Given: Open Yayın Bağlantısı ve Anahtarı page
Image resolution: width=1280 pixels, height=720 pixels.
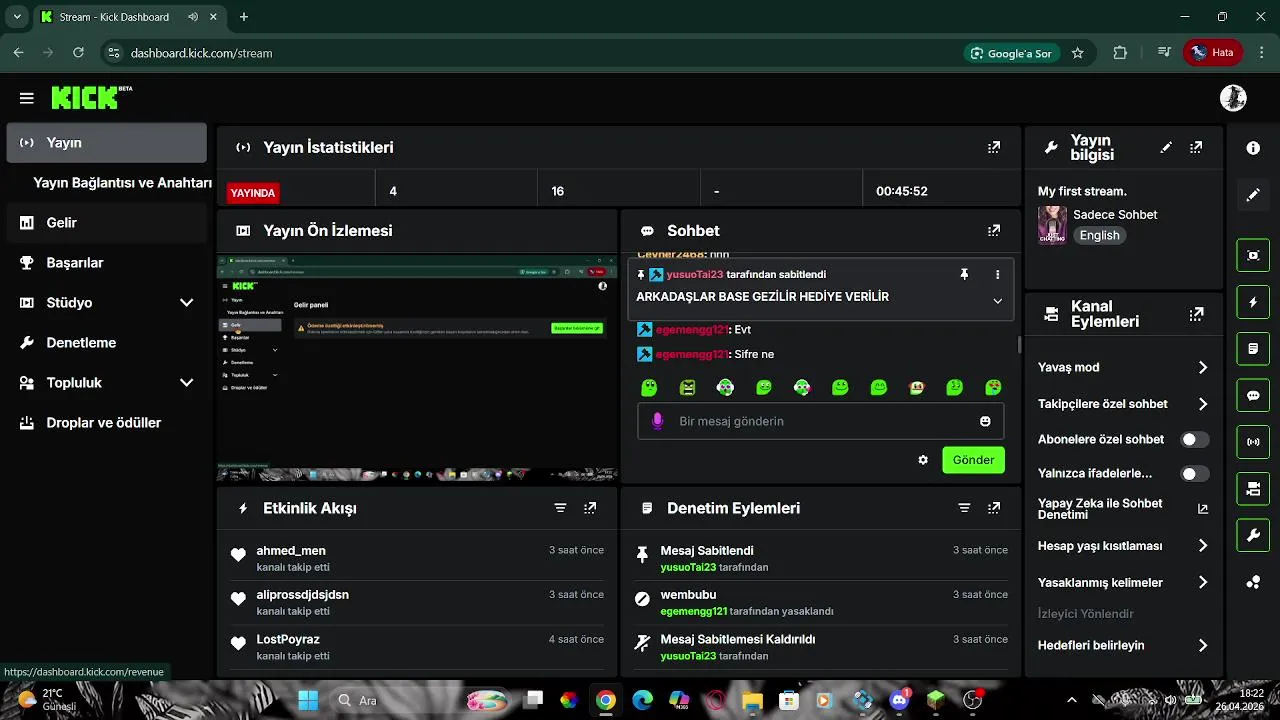Looking at the screenshot, I should coord(122,183).
